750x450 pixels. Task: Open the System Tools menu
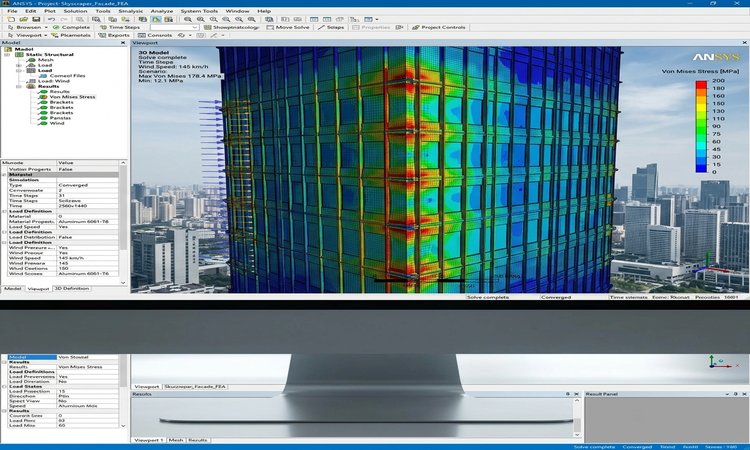199,11
